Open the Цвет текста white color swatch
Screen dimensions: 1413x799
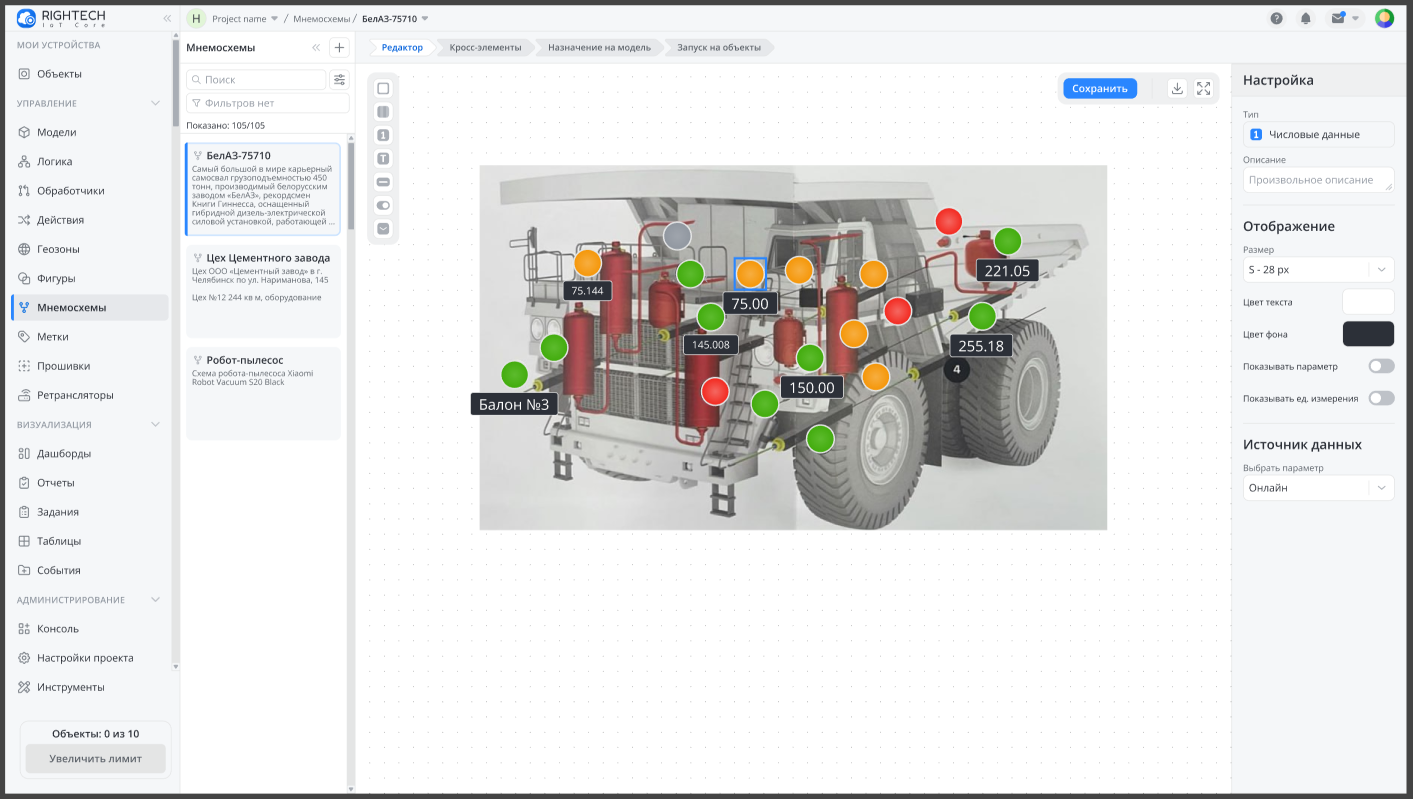point(1368,302)
